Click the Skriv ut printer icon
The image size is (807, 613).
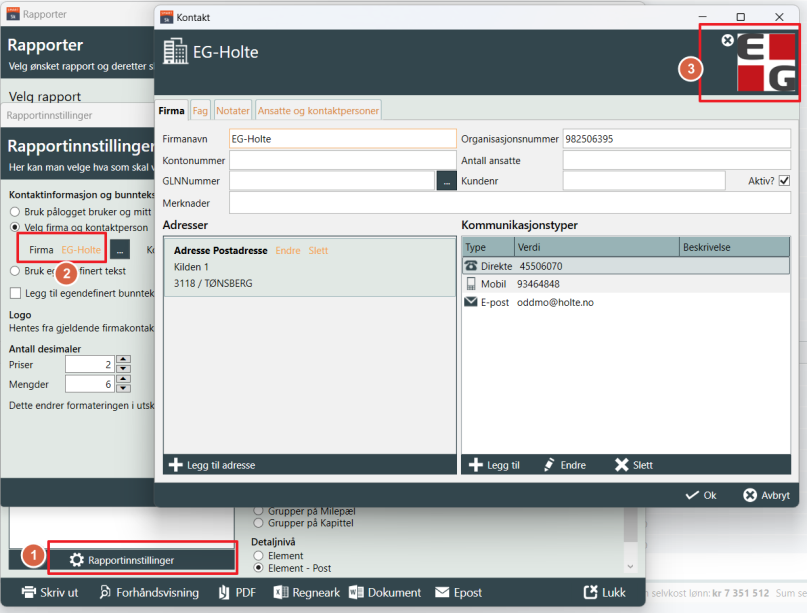click(x=29, y=592)
